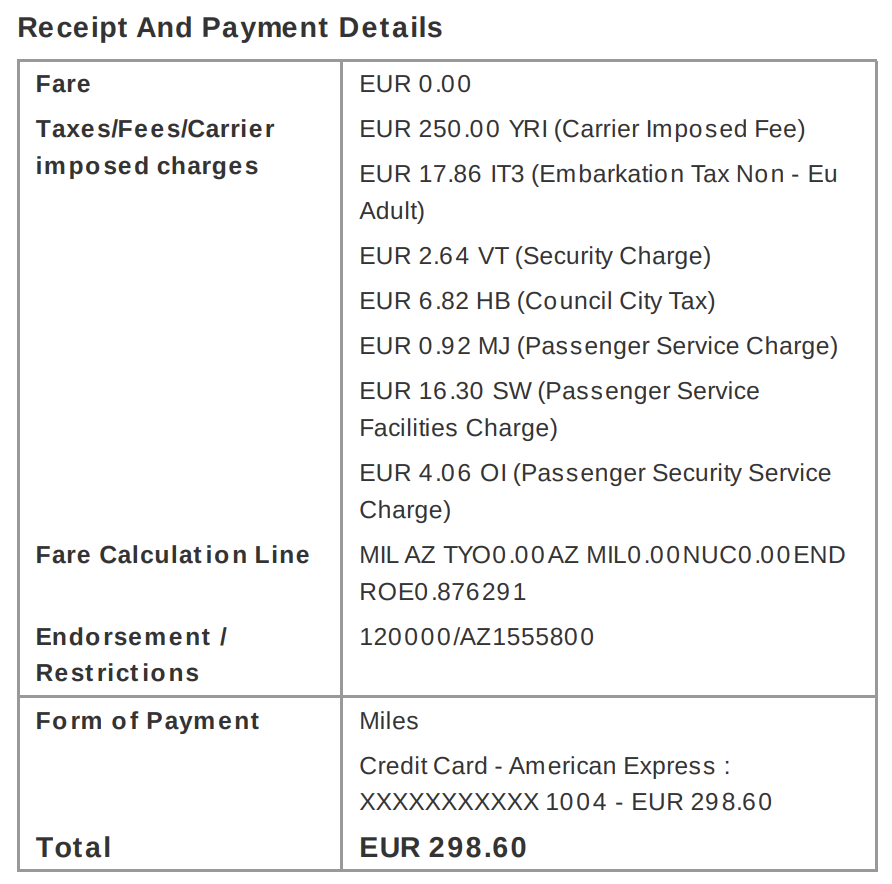Image resolution: width=892 pixels, height=884 pixels.
Task: Click the YRI Carrier Imposed Fee line
Action: pos(583,129)
